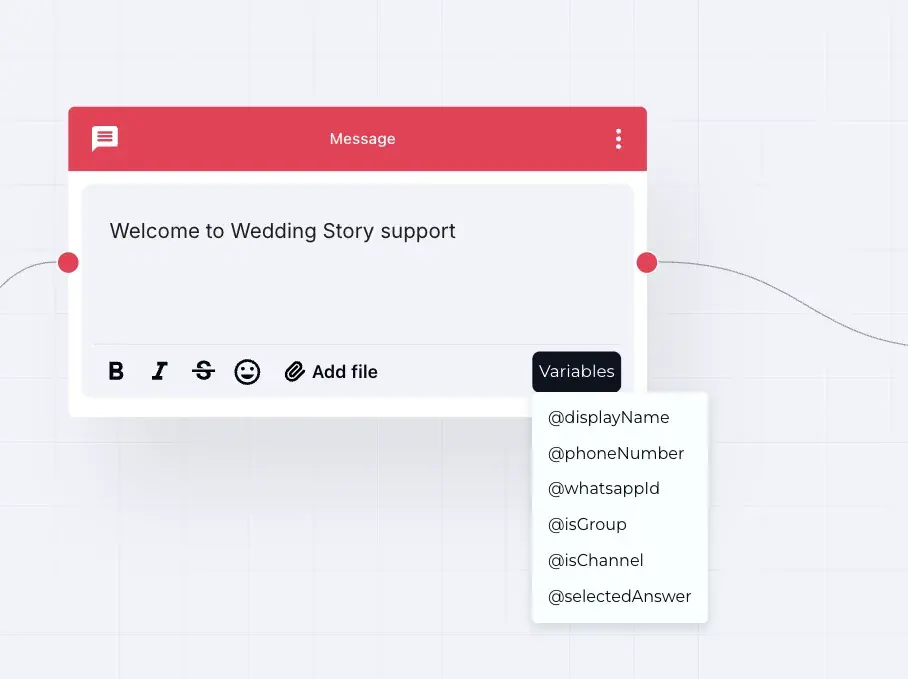The image size is (908, 679).
Task: Apply bold formatting in the message toolbar
Action: pos(116,371)
